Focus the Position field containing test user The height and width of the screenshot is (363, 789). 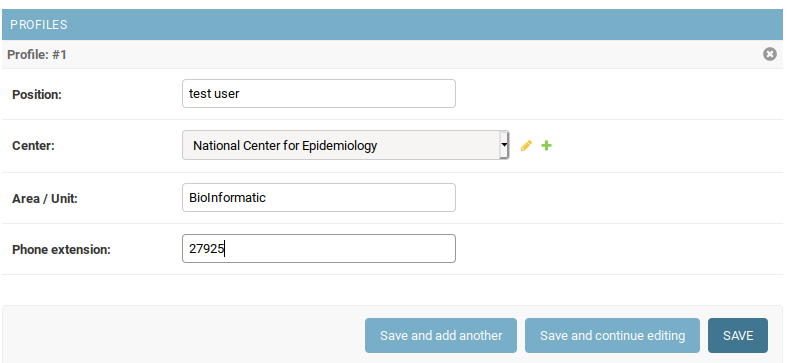tap(319, 94)
